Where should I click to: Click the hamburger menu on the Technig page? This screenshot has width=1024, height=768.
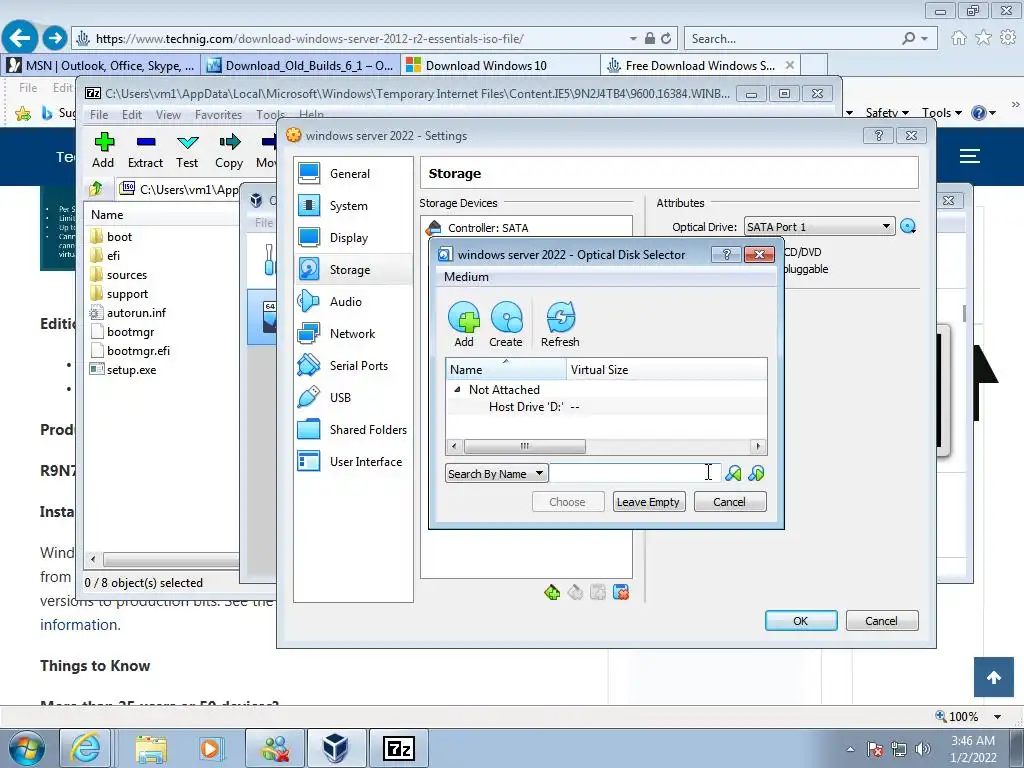(x=970, y=156)
